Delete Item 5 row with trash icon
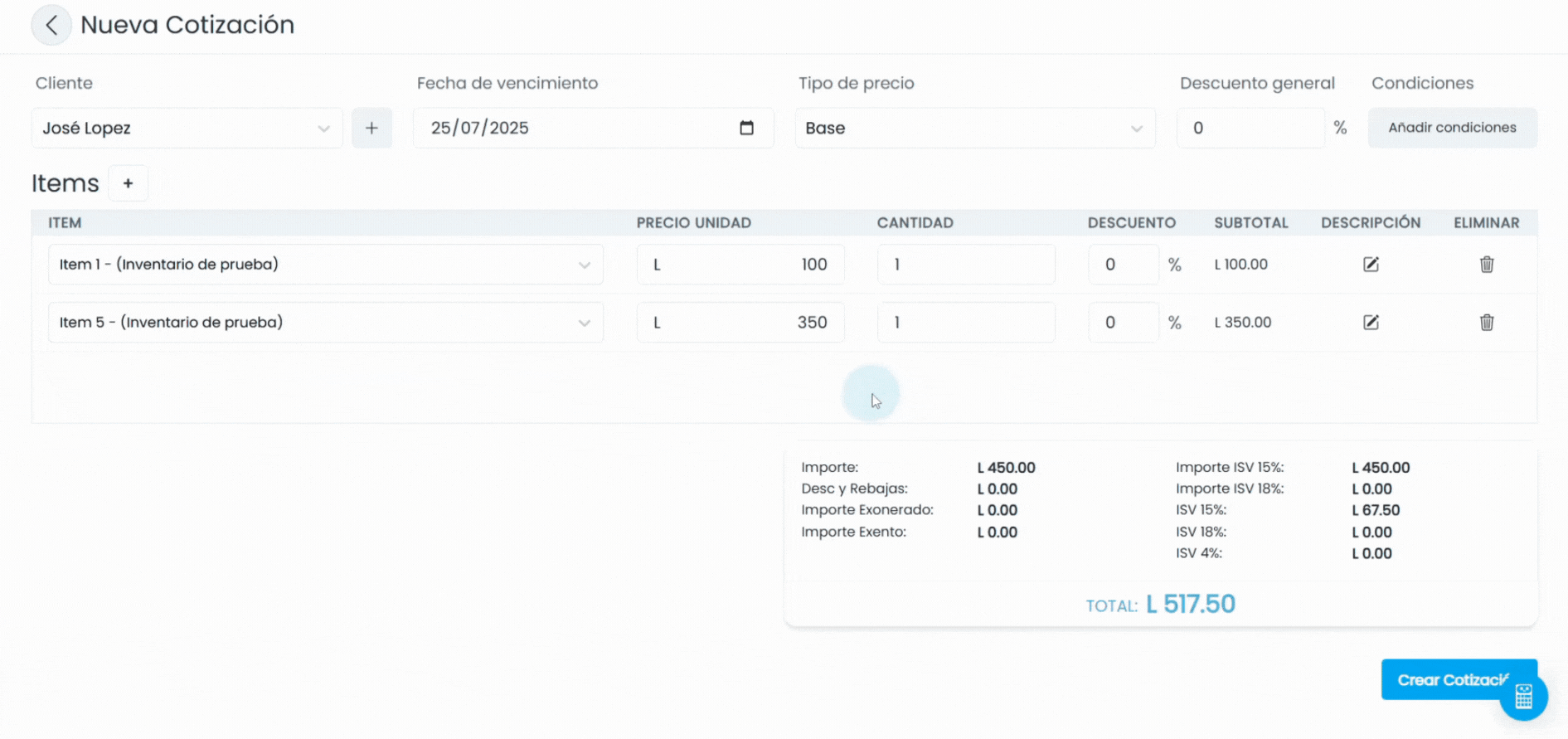Image resolution: width=1568 pixels, height=739 pixels. pos(1487,322)
